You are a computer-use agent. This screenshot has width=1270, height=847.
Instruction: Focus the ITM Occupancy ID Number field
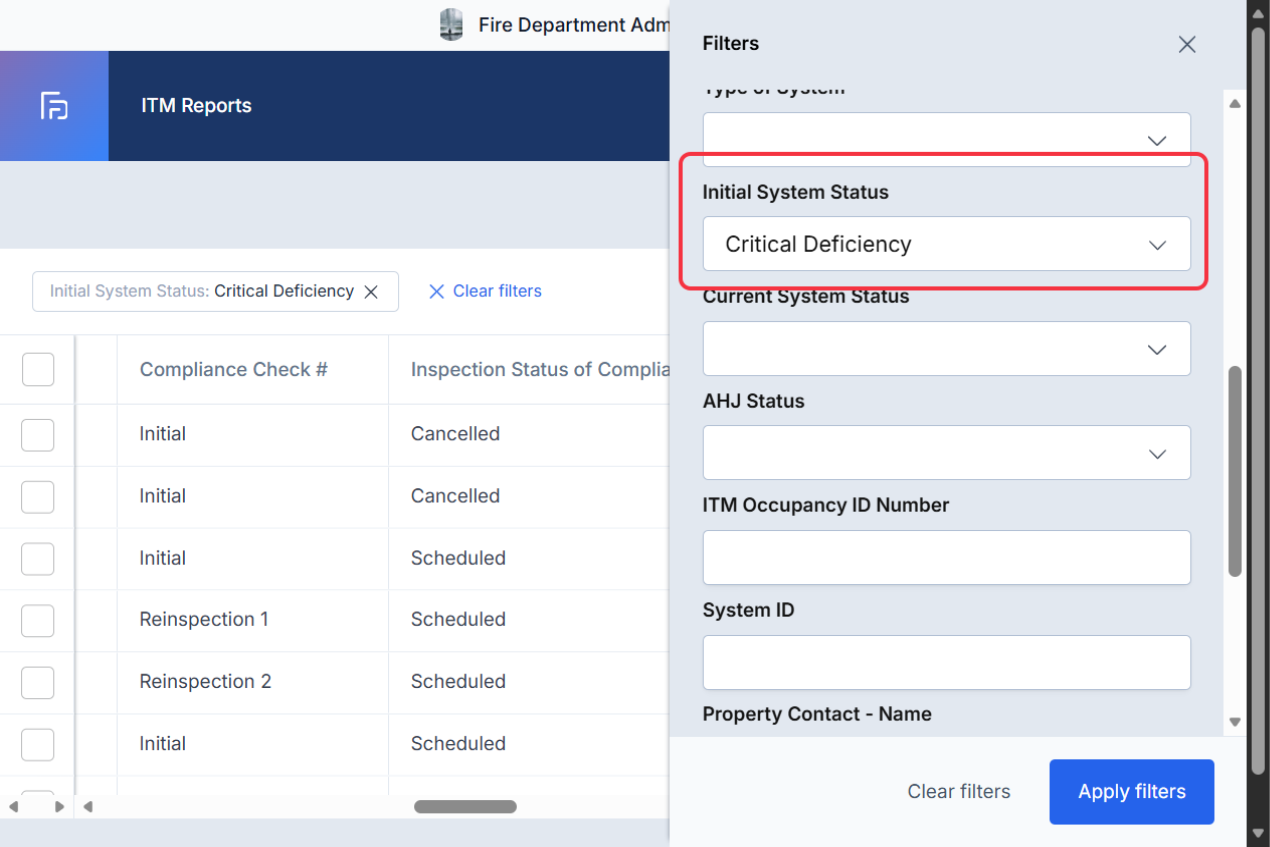(x=946, y=558)
